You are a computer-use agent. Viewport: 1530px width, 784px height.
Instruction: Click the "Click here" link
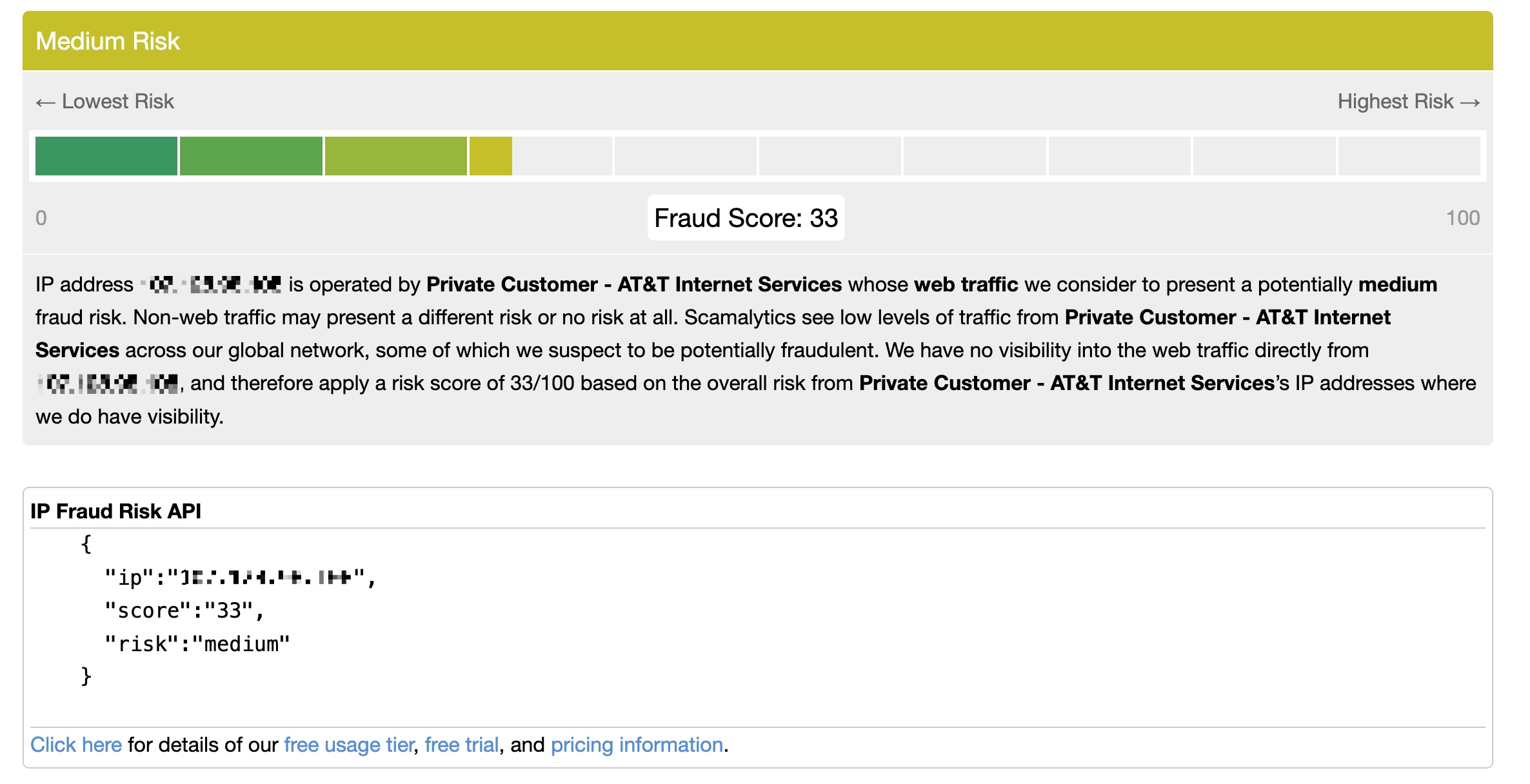click(76, 745)
